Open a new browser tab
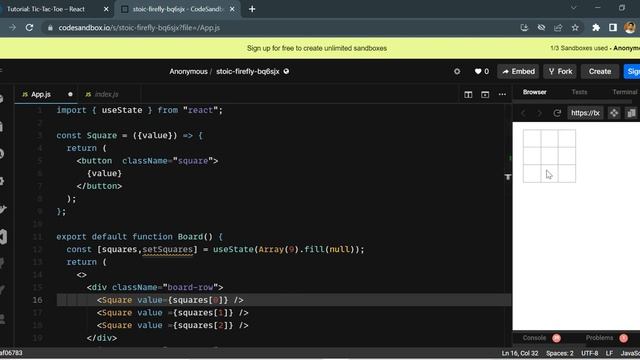 point(252,9)
